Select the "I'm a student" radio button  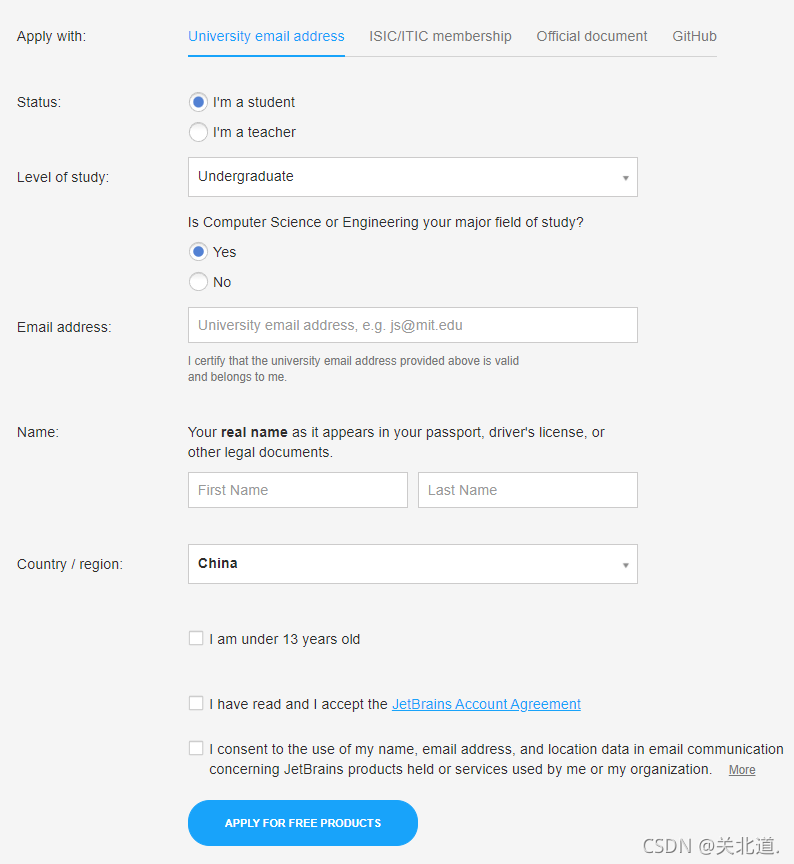click(x=198, y=102)
